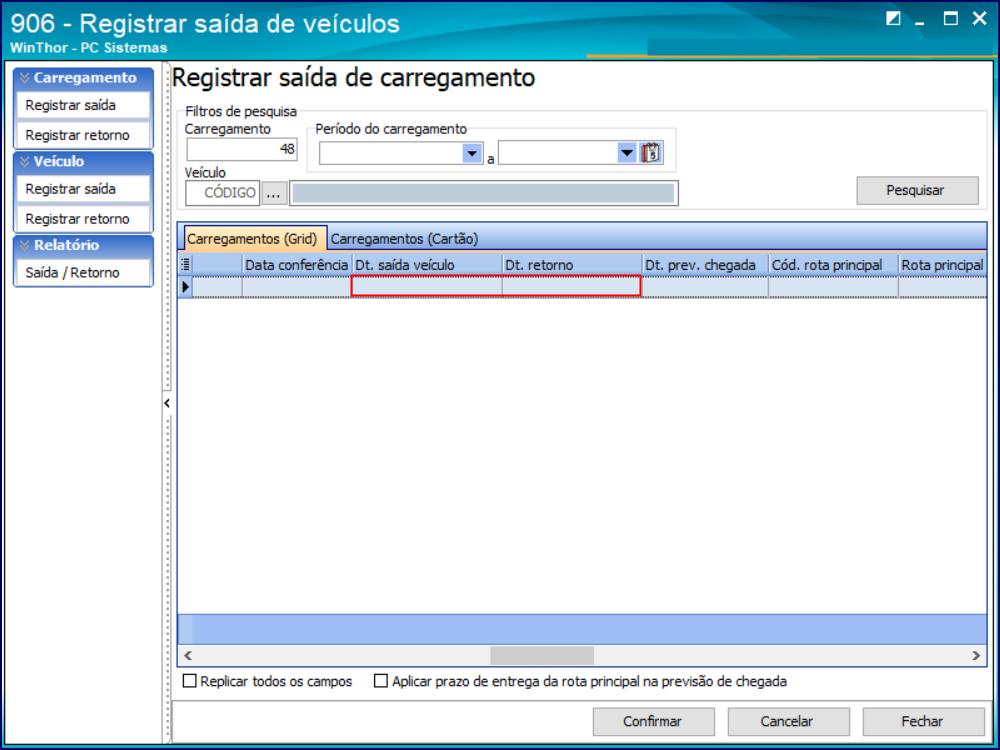
Task: Select Registrar retorno under Carregamento
Action: coord(83,135)
